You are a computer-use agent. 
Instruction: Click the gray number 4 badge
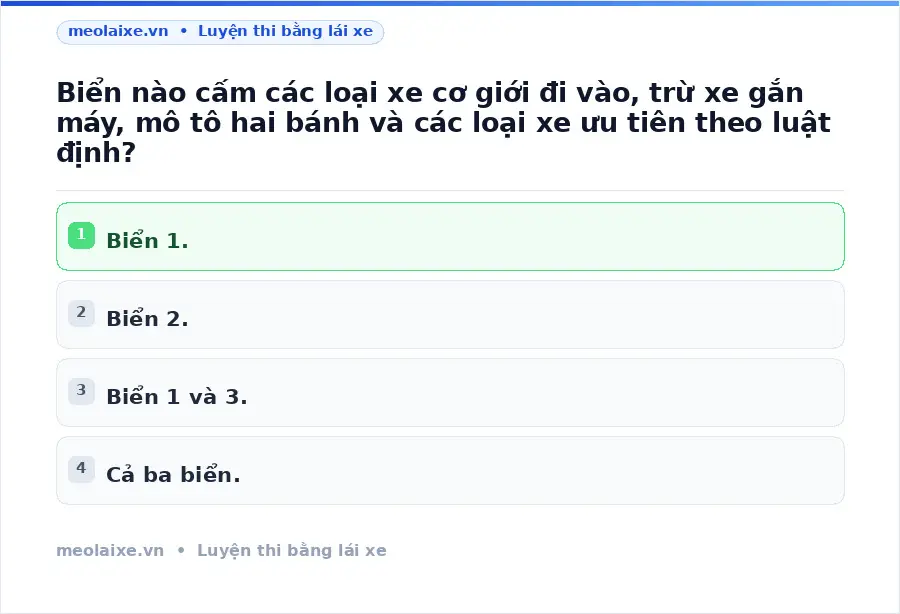click(x=82, y=469)
